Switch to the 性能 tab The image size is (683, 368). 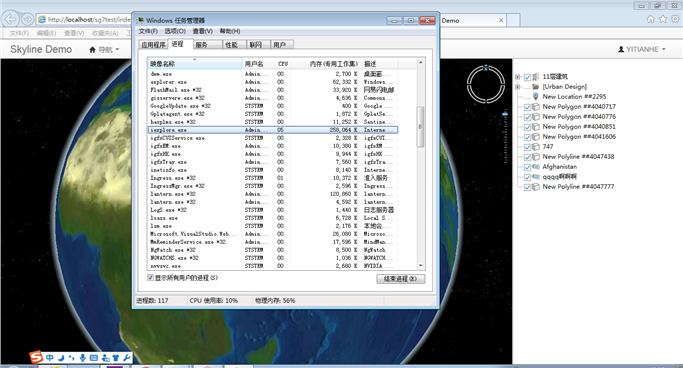point(234,45)
